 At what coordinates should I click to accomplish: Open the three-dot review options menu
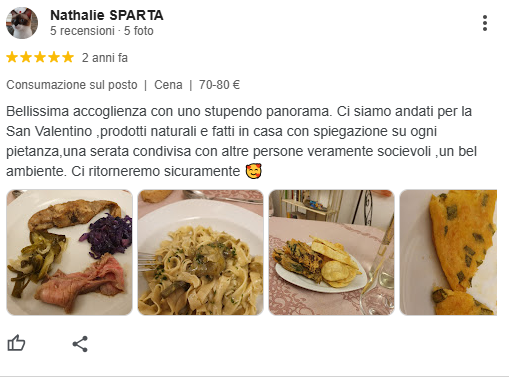pyautogui.click(x=485, y=23)
